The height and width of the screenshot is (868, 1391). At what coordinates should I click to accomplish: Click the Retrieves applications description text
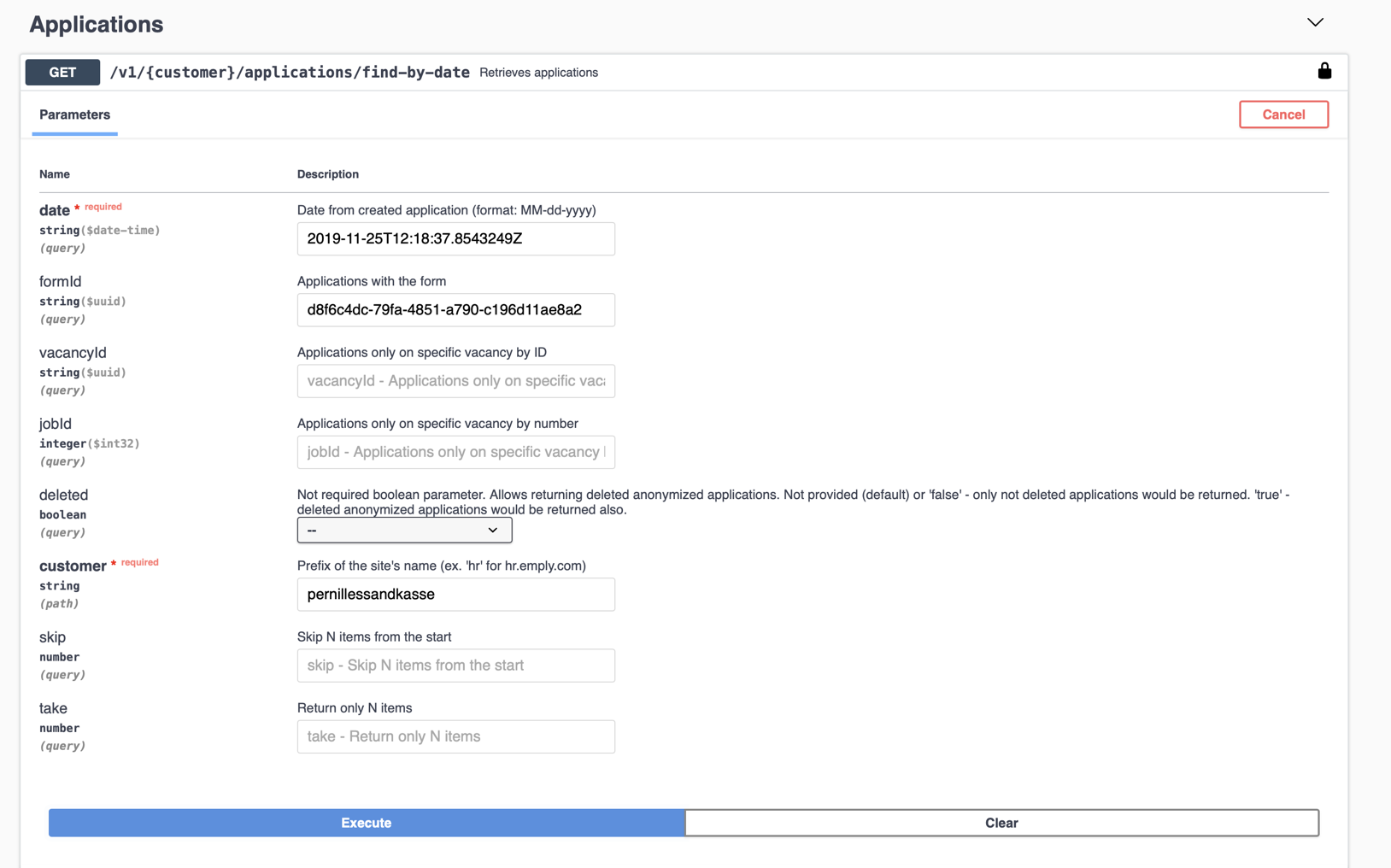[539, 73]
